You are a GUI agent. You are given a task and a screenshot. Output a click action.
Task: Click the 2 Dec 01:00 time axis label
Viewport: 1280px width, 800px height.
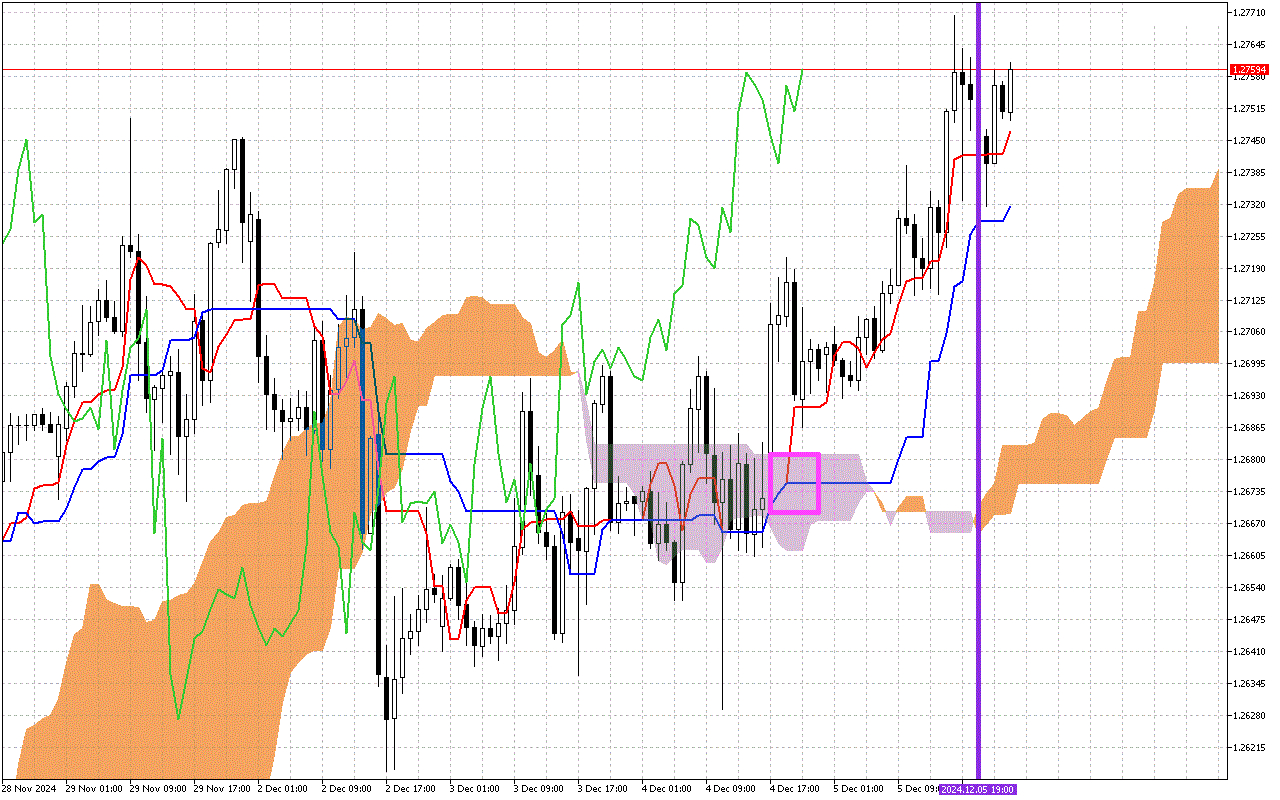[x=284, y=789]
